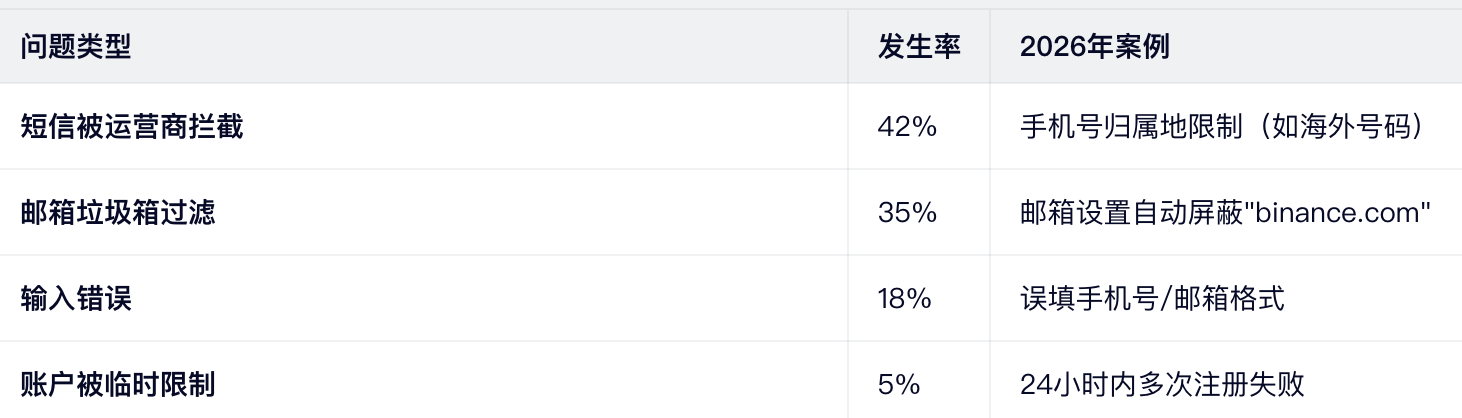Click the 42% rate value

click(x=907, y=127)
